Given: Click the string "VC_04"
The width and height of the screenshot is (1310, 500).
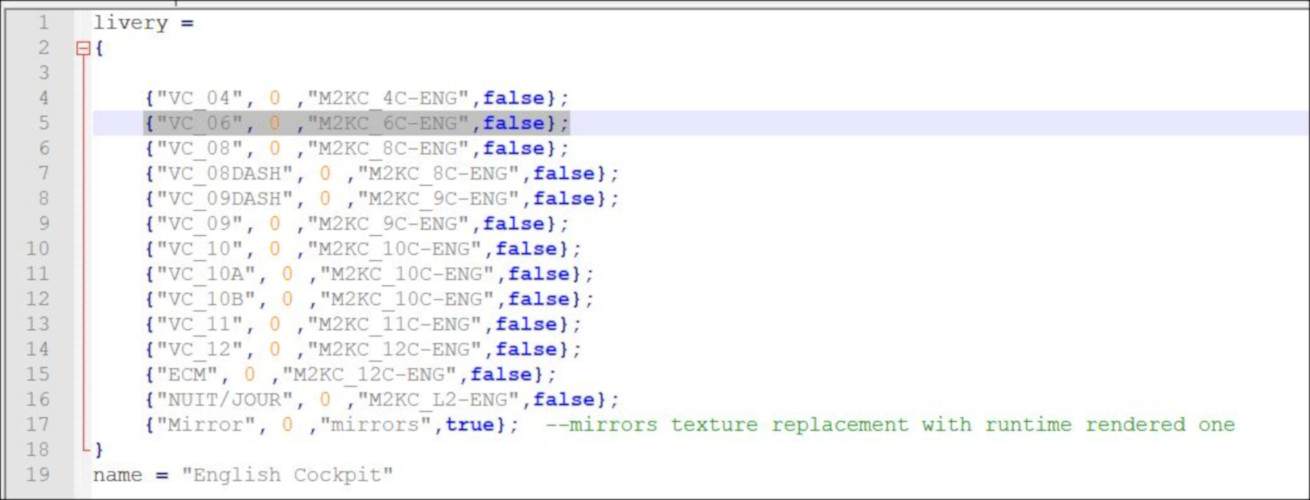Looking at the screenshot, I should coord(200,98).
